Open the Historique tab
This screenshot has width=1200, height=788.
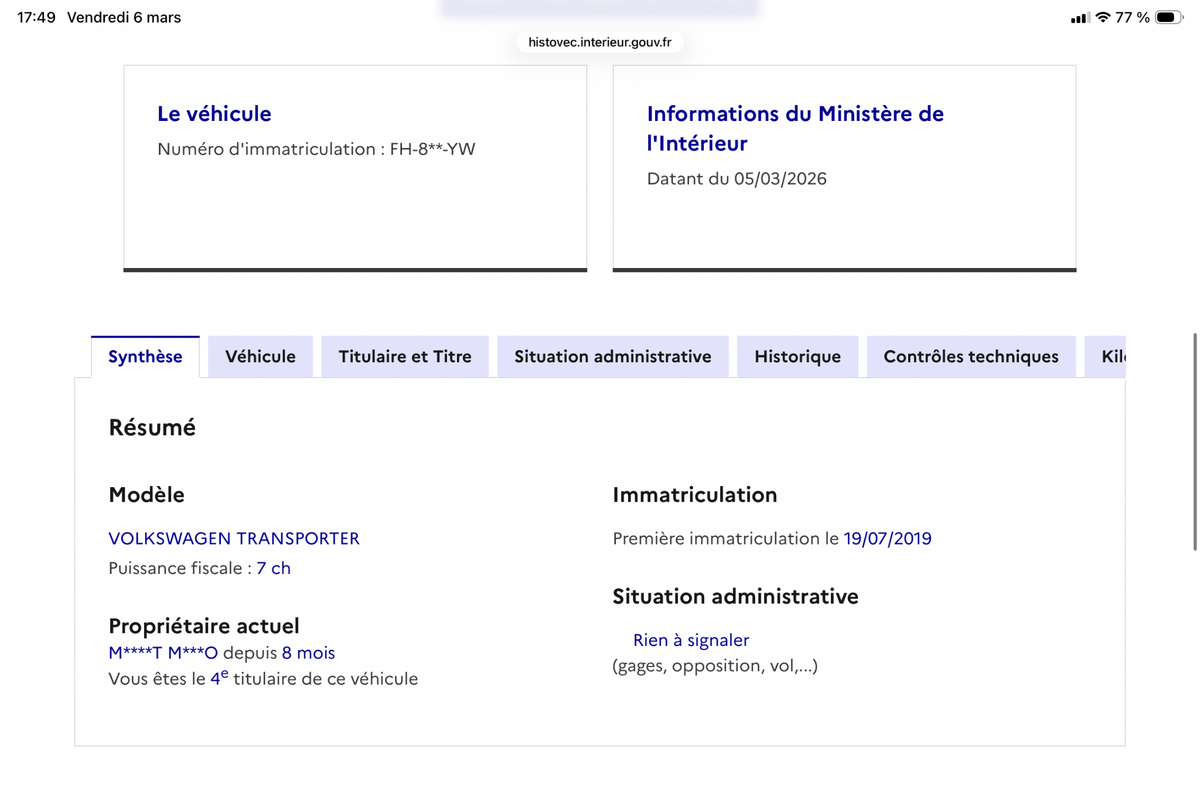point(797,357)
